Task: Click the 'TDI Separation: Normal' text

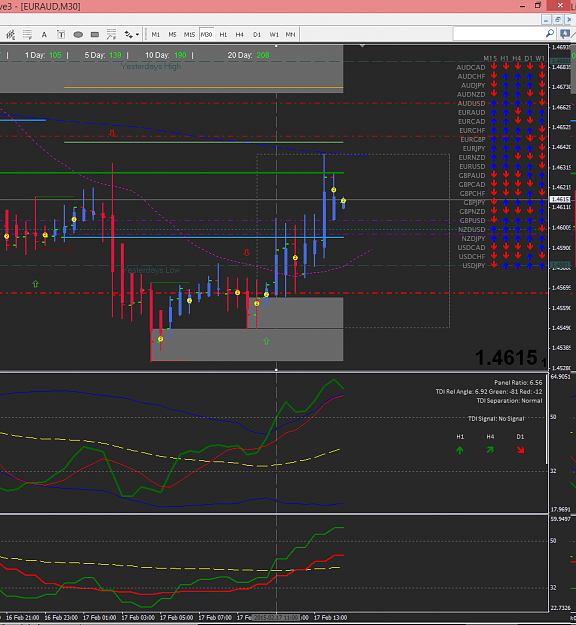Action: (509, 401)
